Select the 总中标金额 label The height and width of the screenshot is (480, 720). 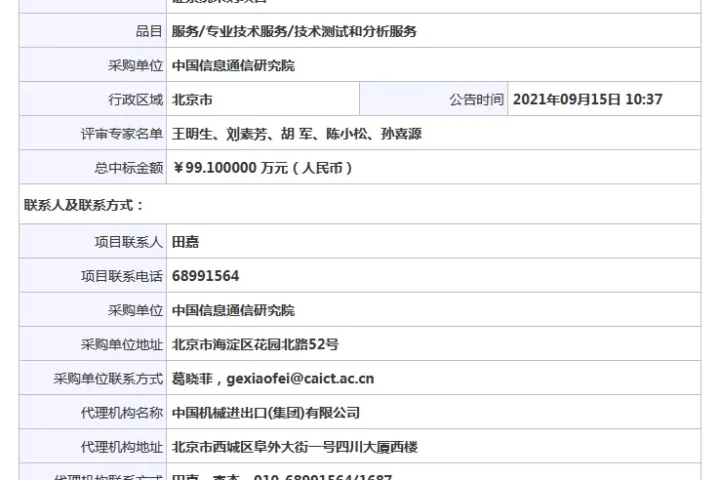pos(129,168)
